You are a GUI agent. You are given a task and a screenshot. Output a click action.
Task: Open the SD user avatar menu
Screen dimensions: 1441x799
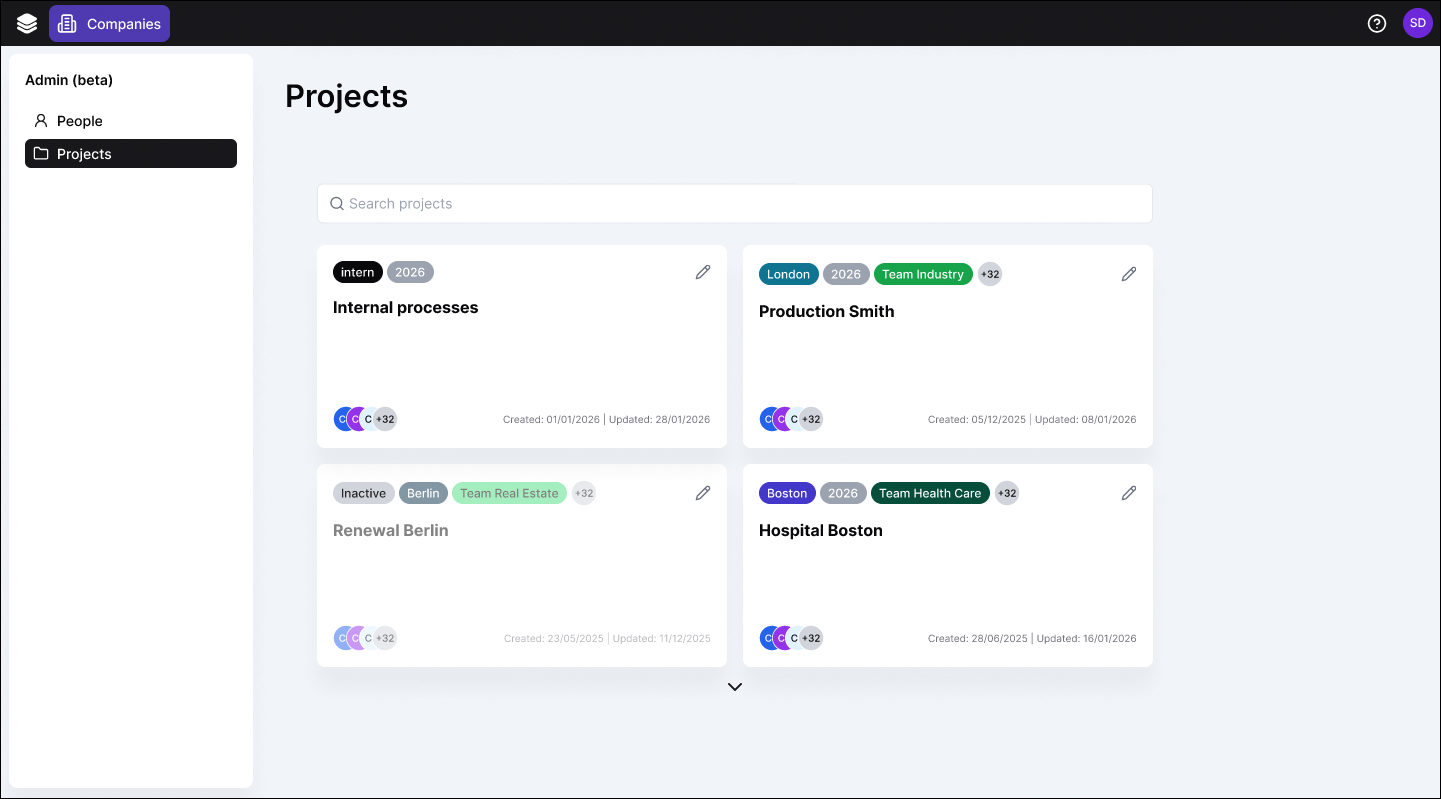click(1417, 23)
